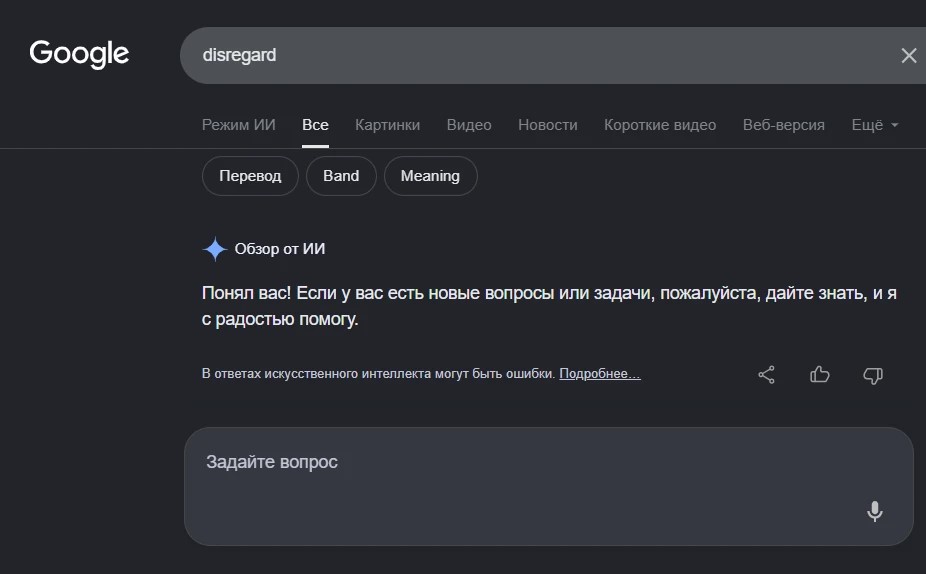Image resolution: width=926 pixels, height=574 pixels.
Task: Select the Band suggestion chip
Action: 341,176
